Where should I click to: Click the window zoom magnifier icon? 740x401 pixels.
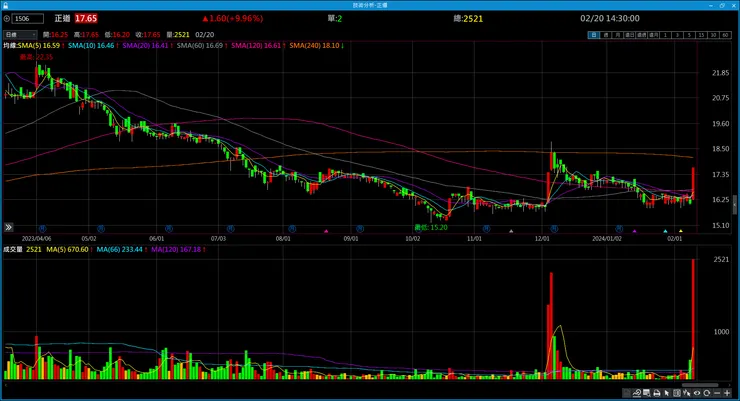coord(647,393)
